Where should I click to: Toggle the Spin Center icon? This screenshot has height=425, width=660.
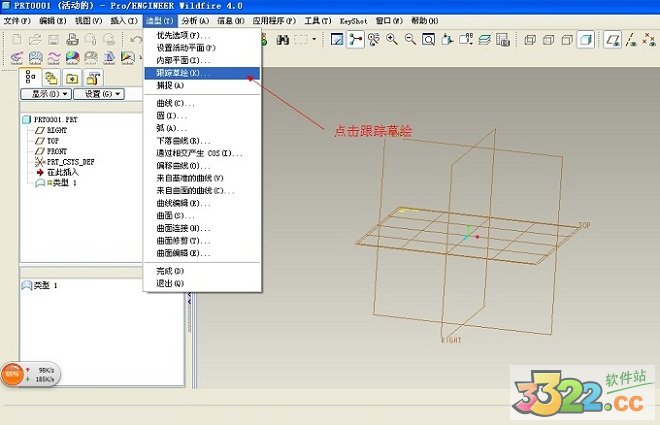coord(356,40)
